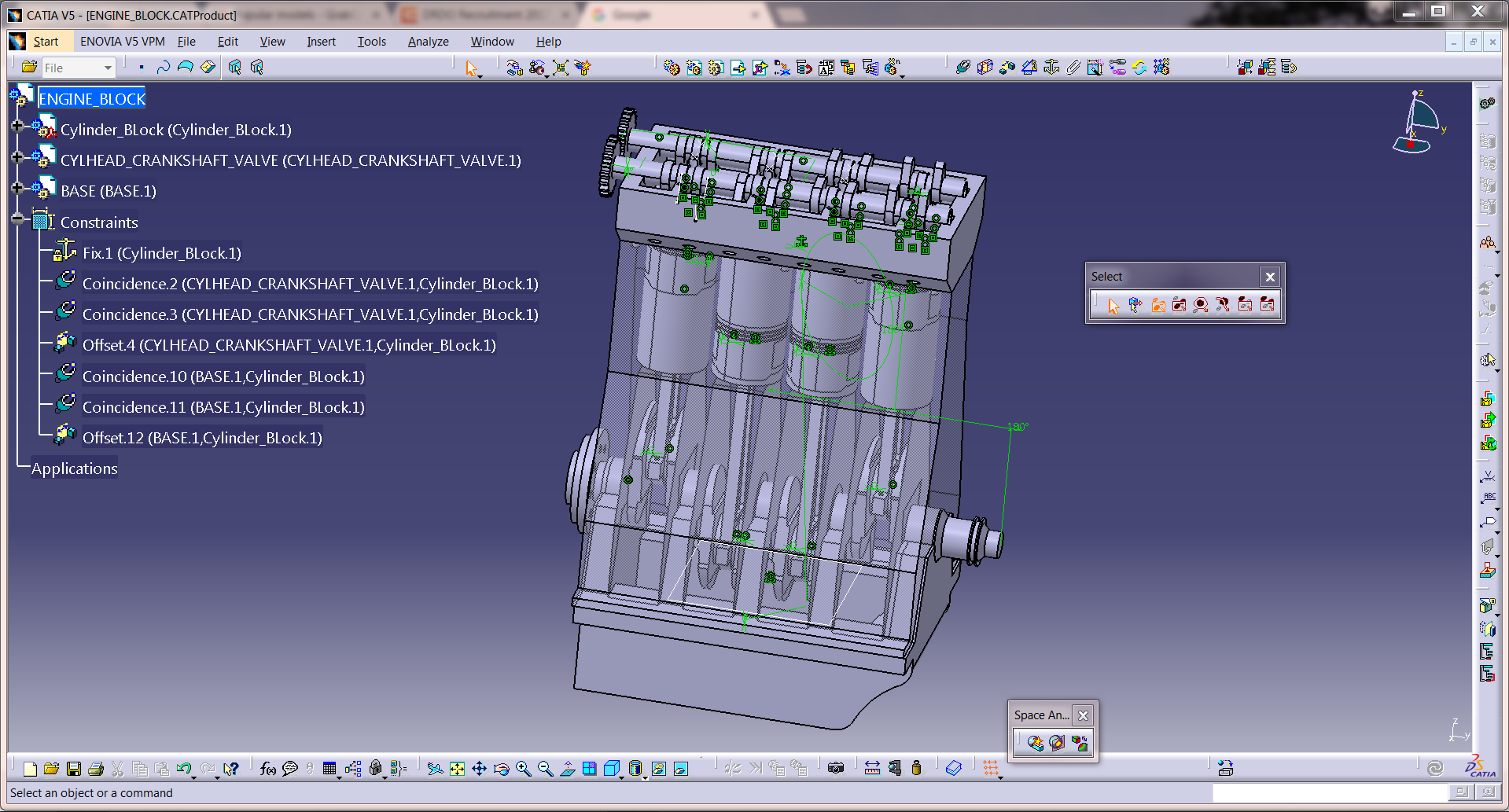Select the Offset.12 constraint

(202, 438)
